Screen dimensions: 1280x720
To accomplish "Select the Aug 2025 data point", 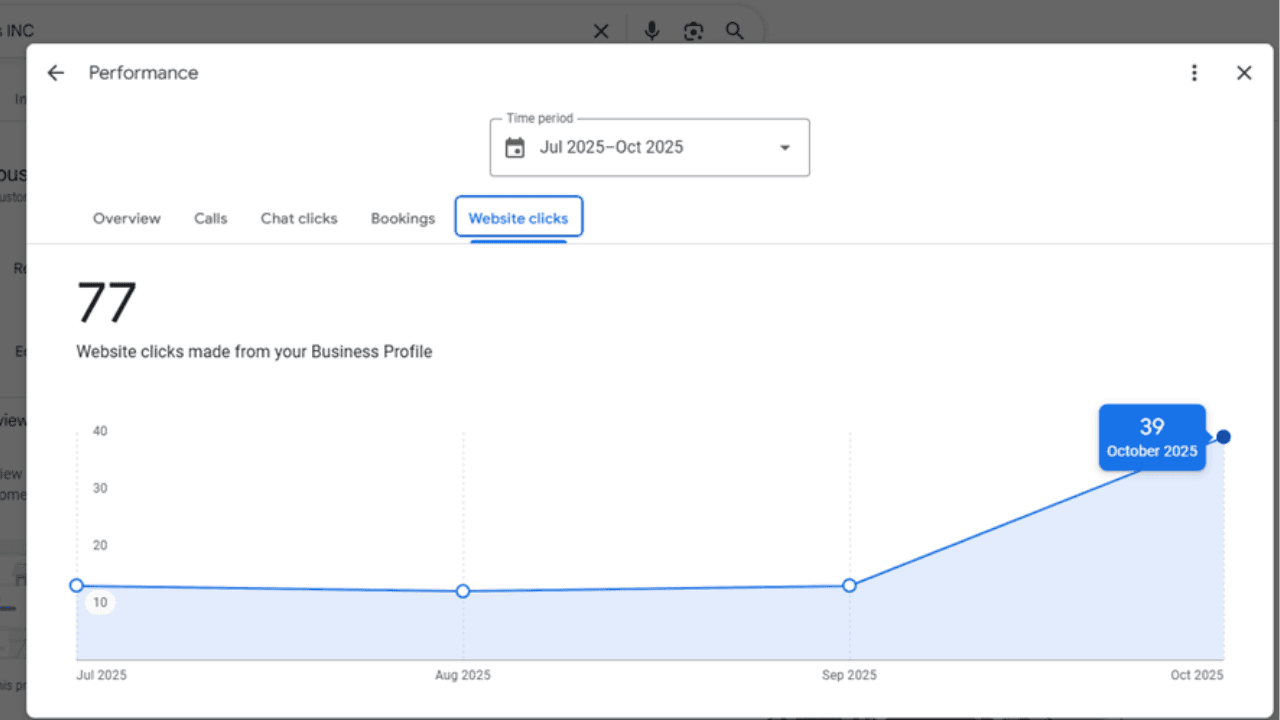I will pyautogui.click(x=462, y=591).
